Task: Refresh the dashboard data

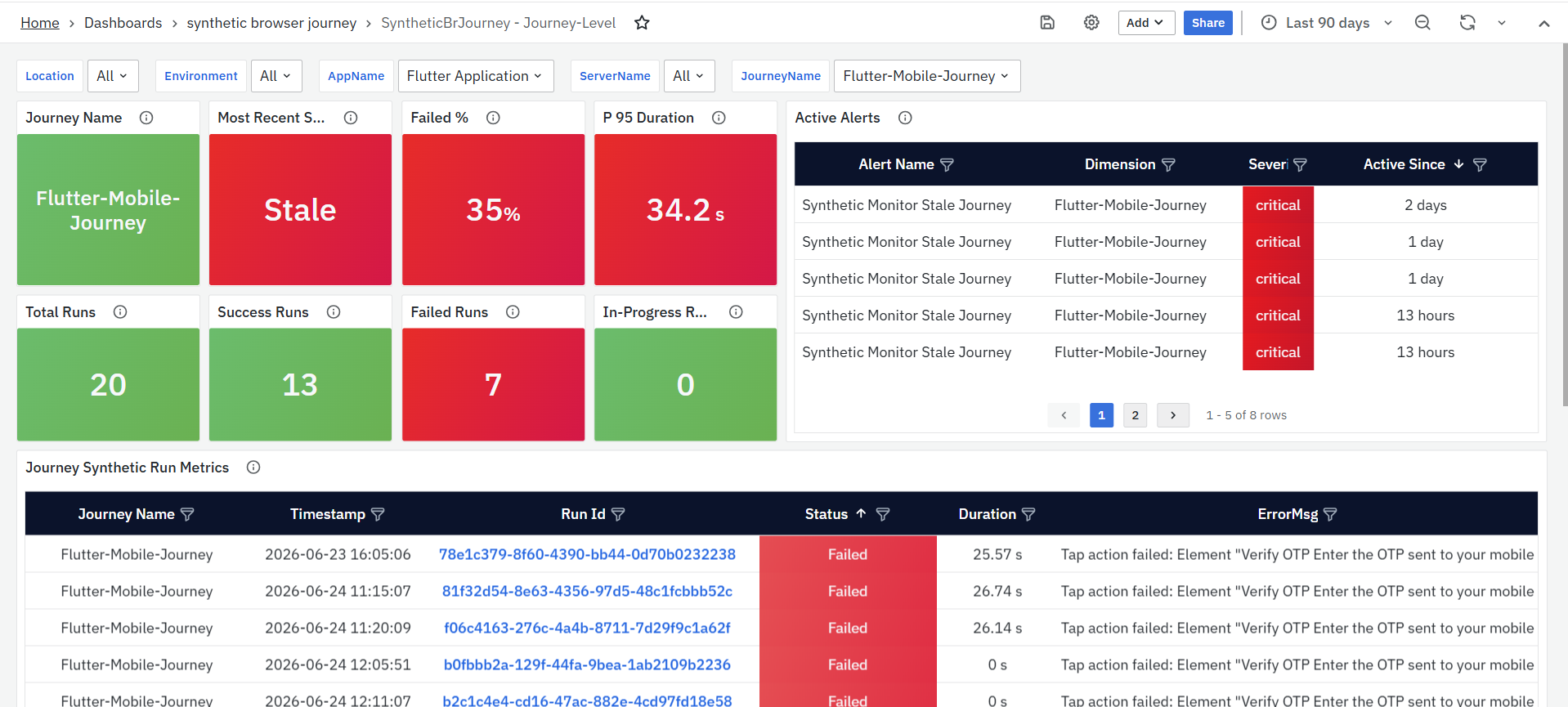Action: 1467,23
